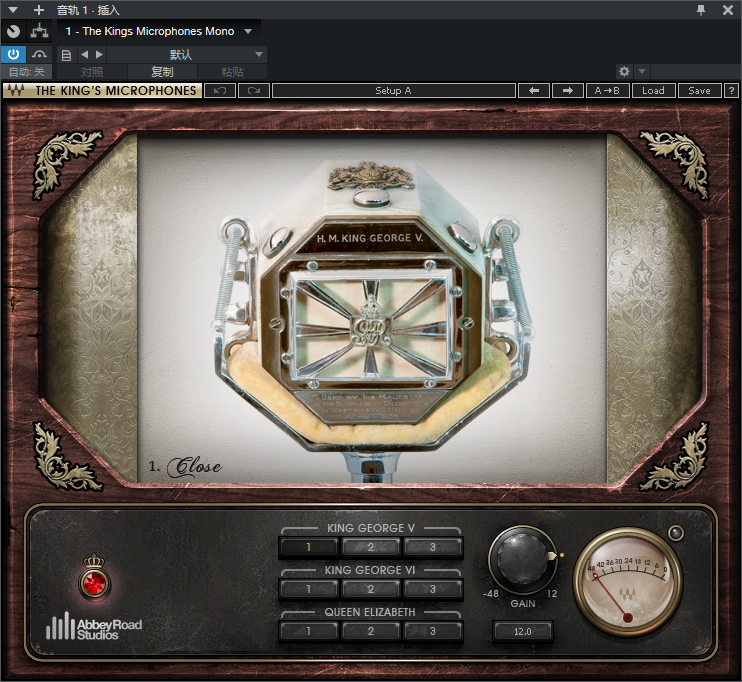Click the VU meter display
Screen dimensions: 742x682
(x=627, y=584)
